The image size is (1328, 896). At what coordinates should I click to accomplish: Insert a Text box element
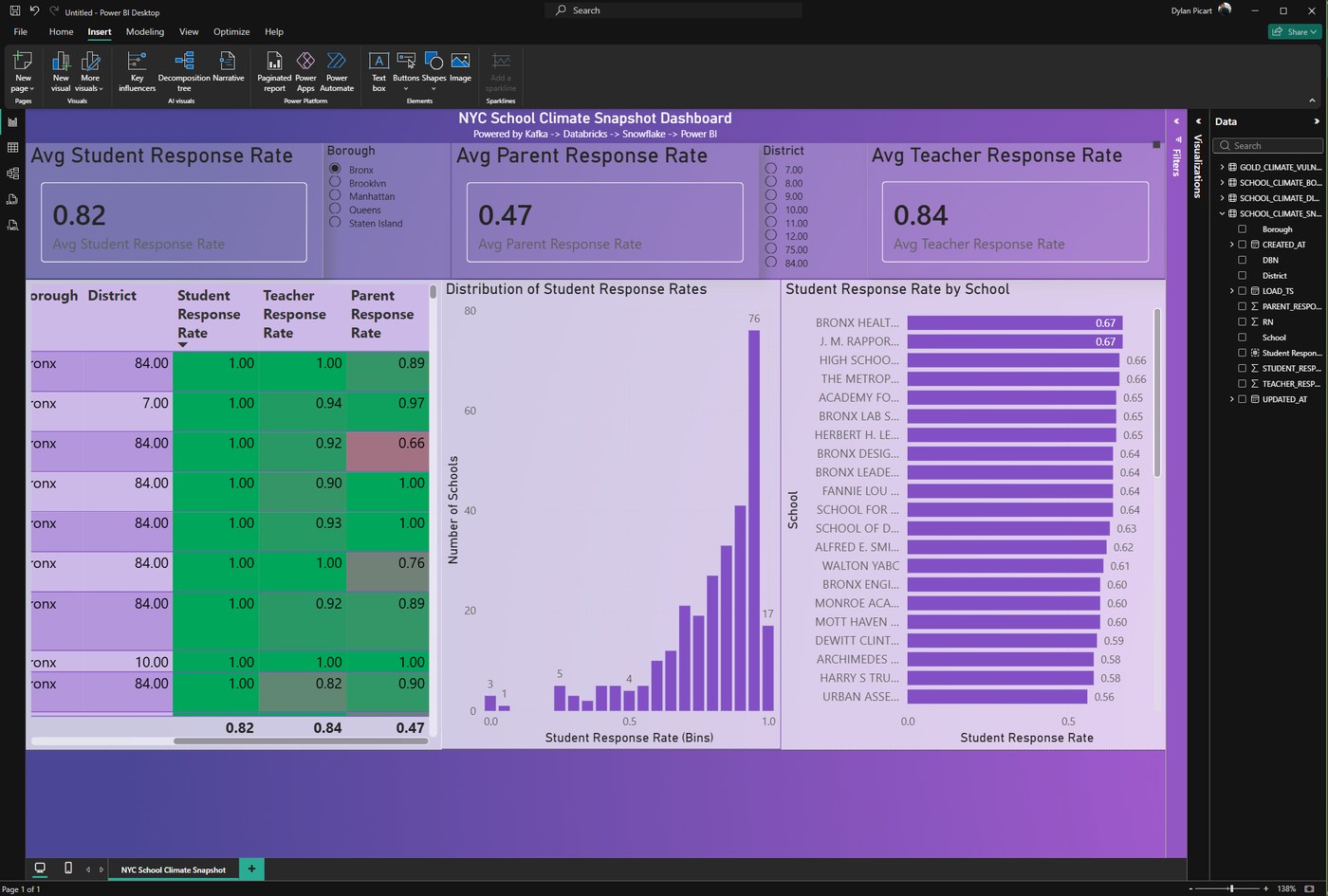point(378,72)
